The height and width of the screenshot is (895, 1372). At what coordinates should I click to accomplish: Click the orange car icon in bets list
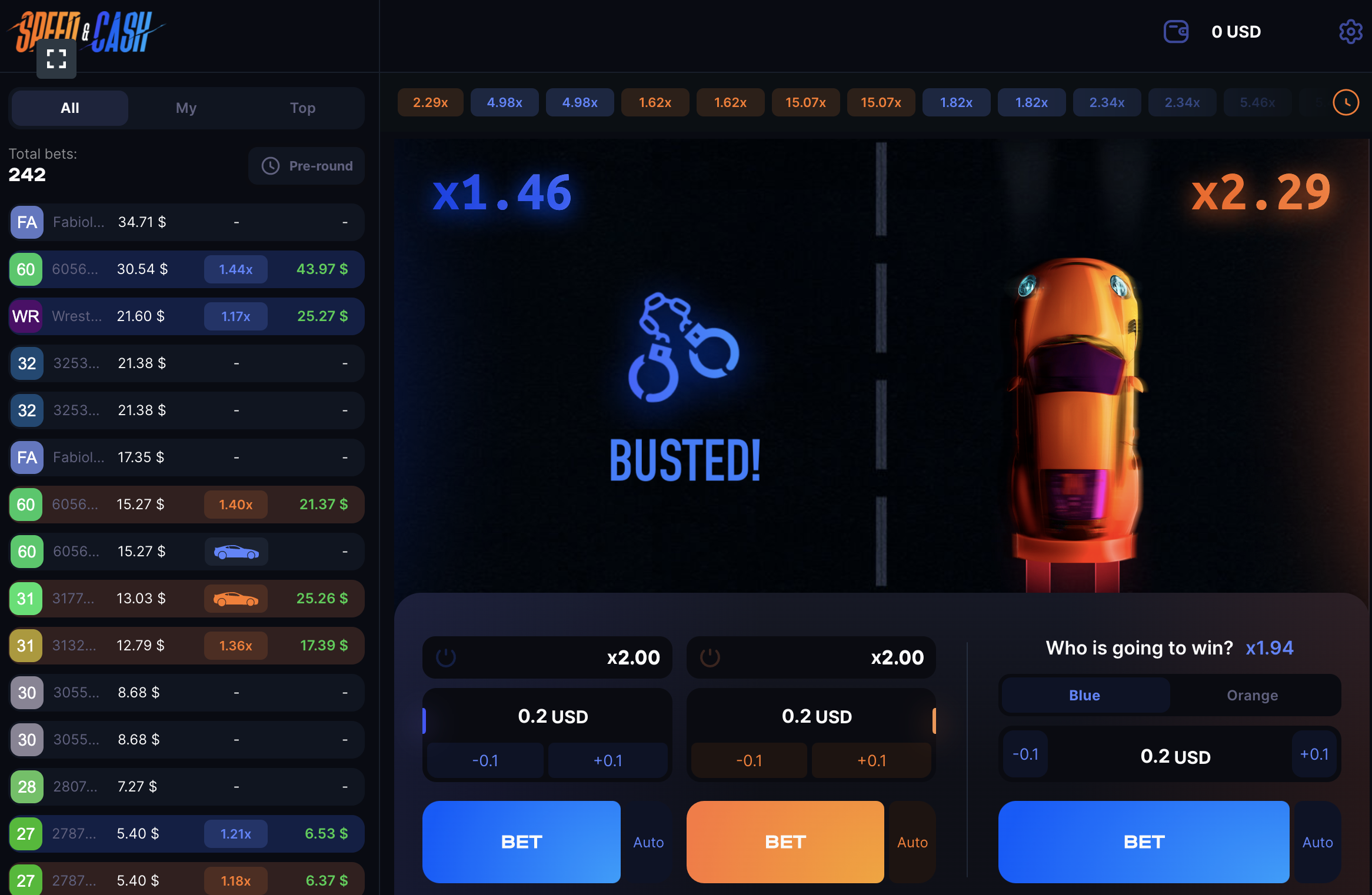tap(236, 599)
